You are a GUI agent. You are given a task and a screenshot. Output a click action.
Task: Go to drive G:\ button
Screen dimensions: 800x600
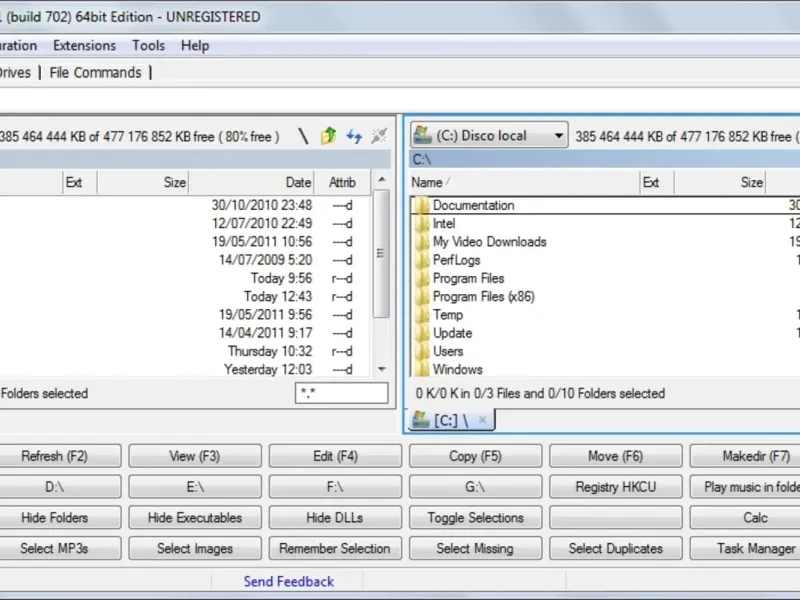click(x=476, y=487)
